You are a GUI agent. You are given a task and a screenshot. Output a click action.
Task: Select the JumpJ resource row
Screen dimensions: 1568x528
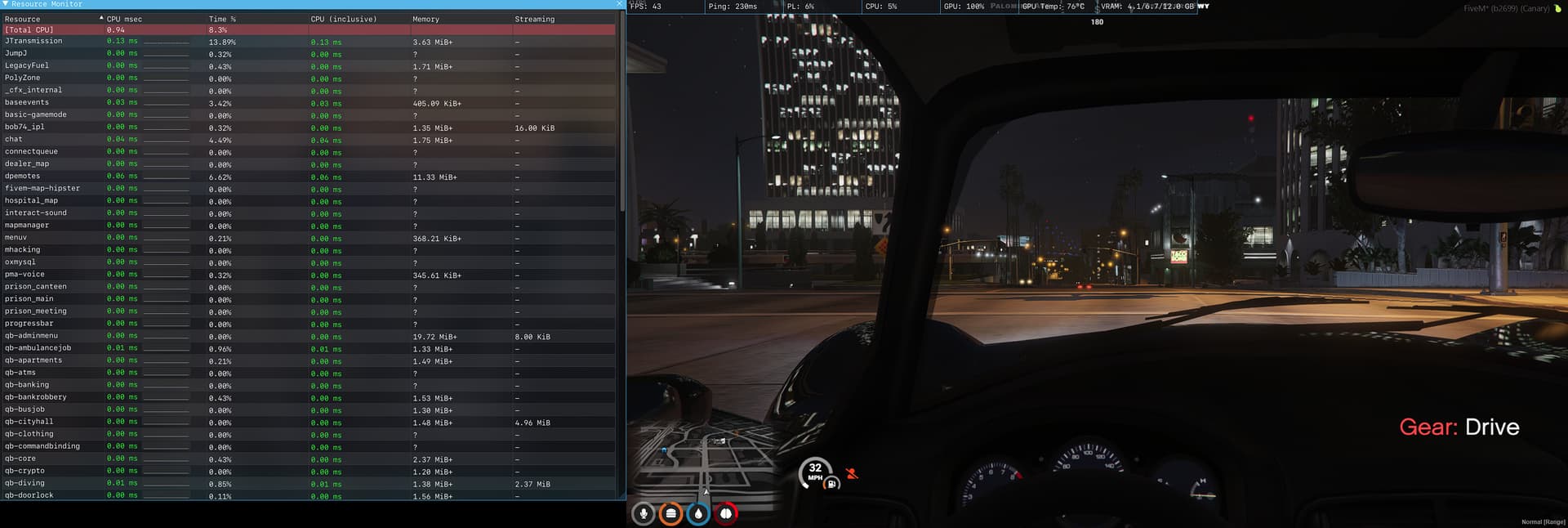coord(309,54)
